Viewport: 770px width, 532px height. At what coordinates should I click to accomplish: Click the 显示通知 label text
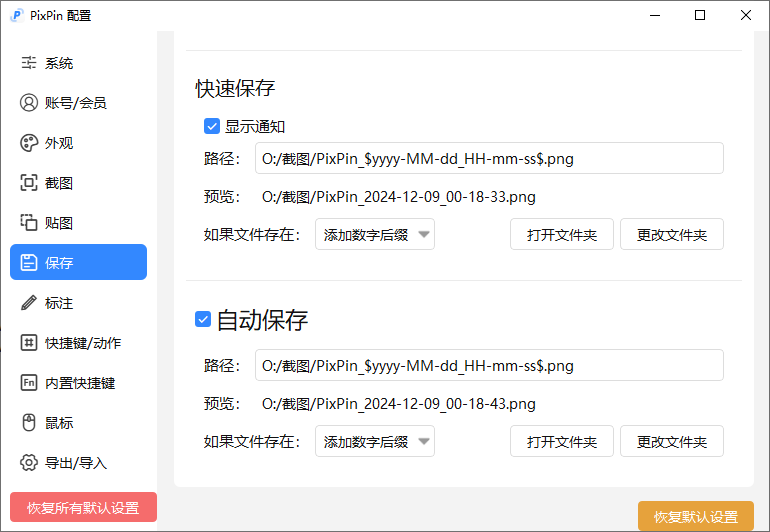point(255,127)
